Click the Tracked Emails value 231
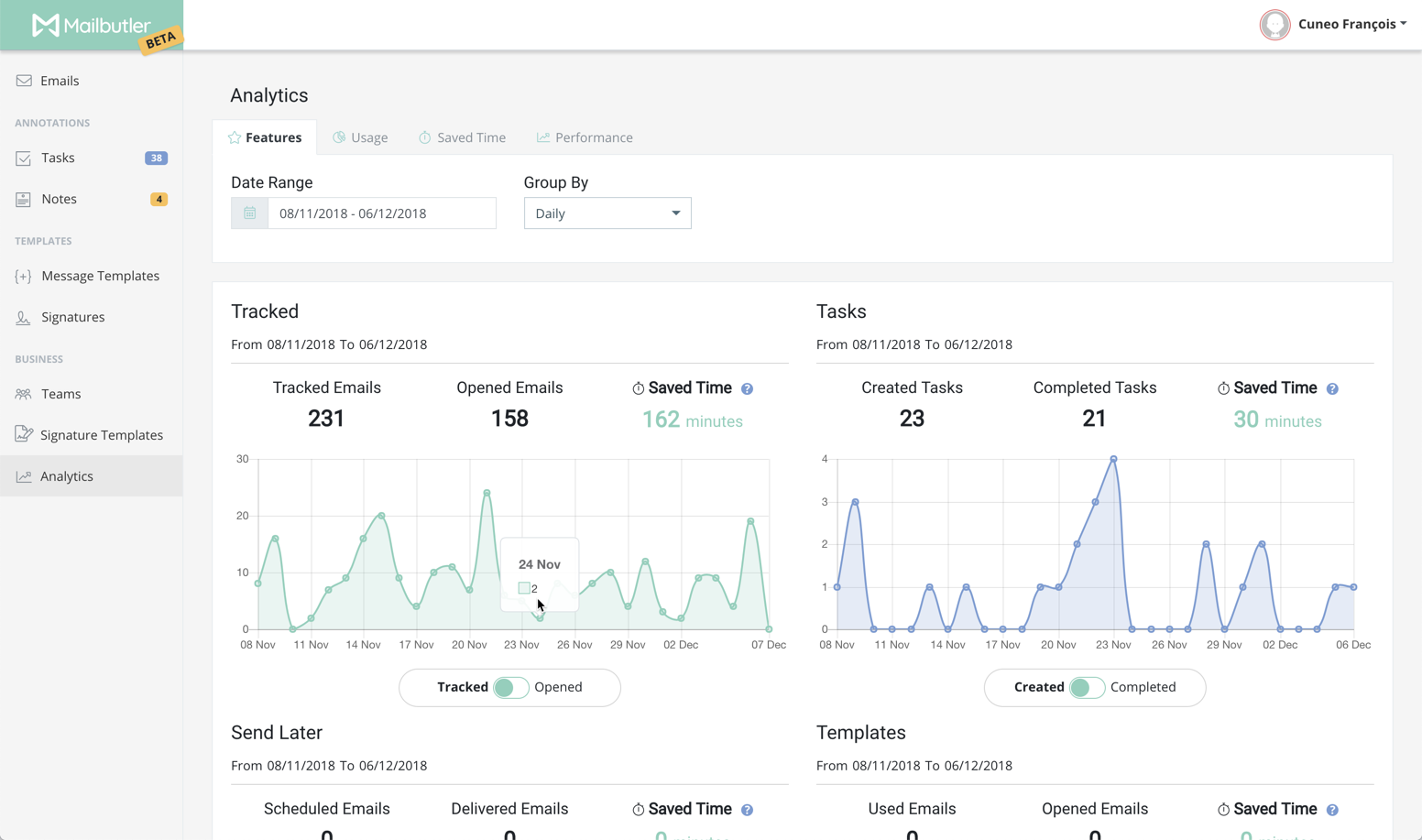This screenshot has width=1422, height=840. click(326, 419)
